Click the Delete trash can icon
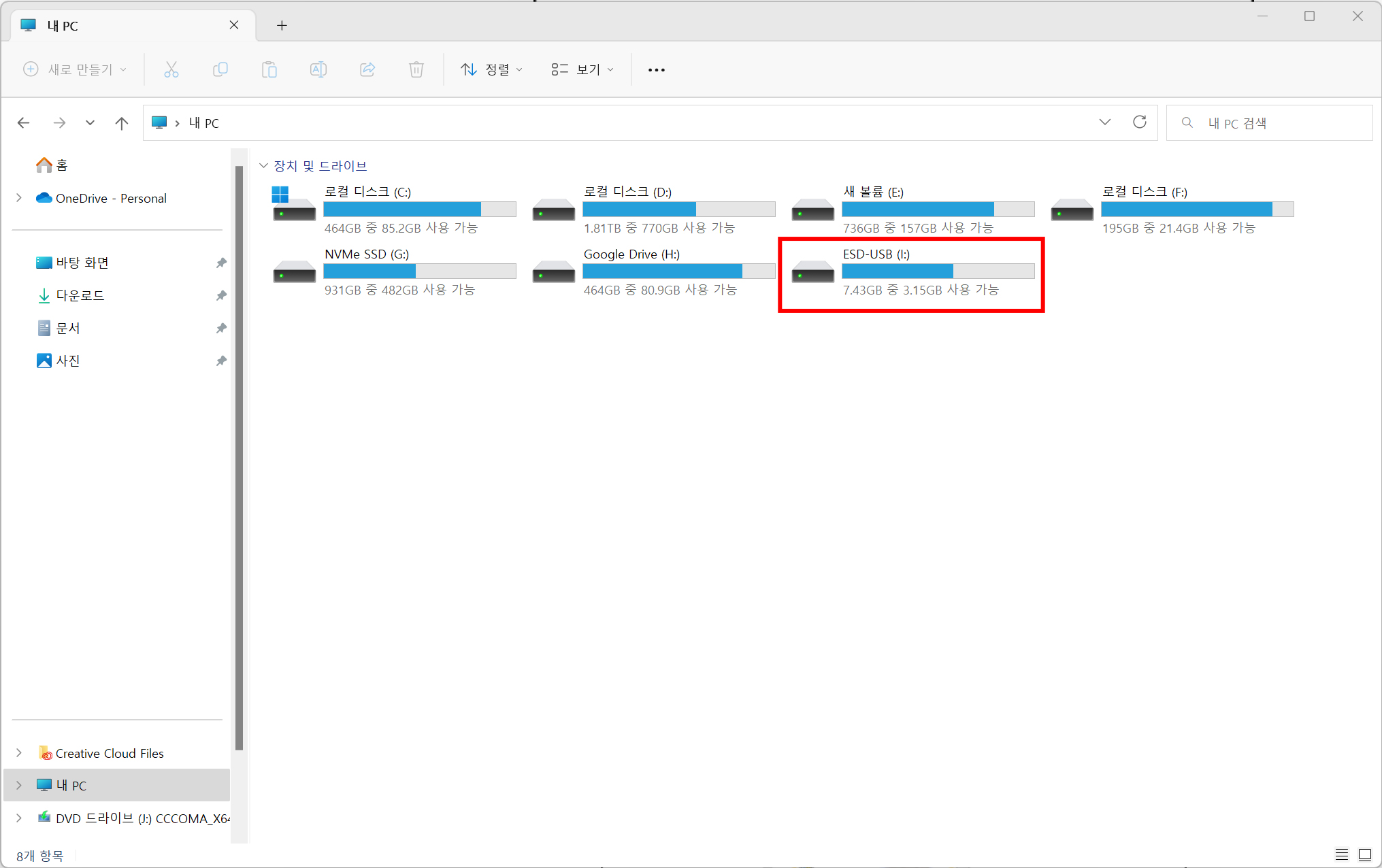This screenshot has width=1382, height=868. pyautogui.click(x=416, y=69)
